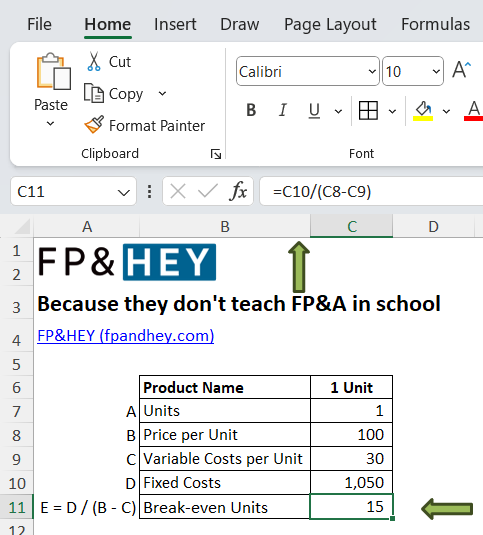Expand the Copy options arrow

click(162, 93)
